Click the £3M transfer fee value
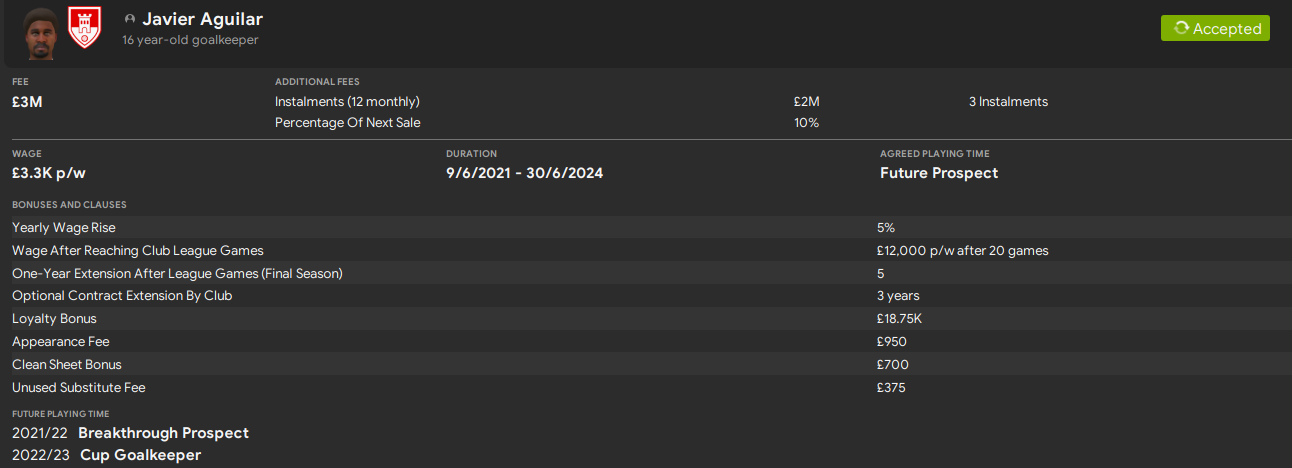1292x468 pixels. [x=27, y=101]
